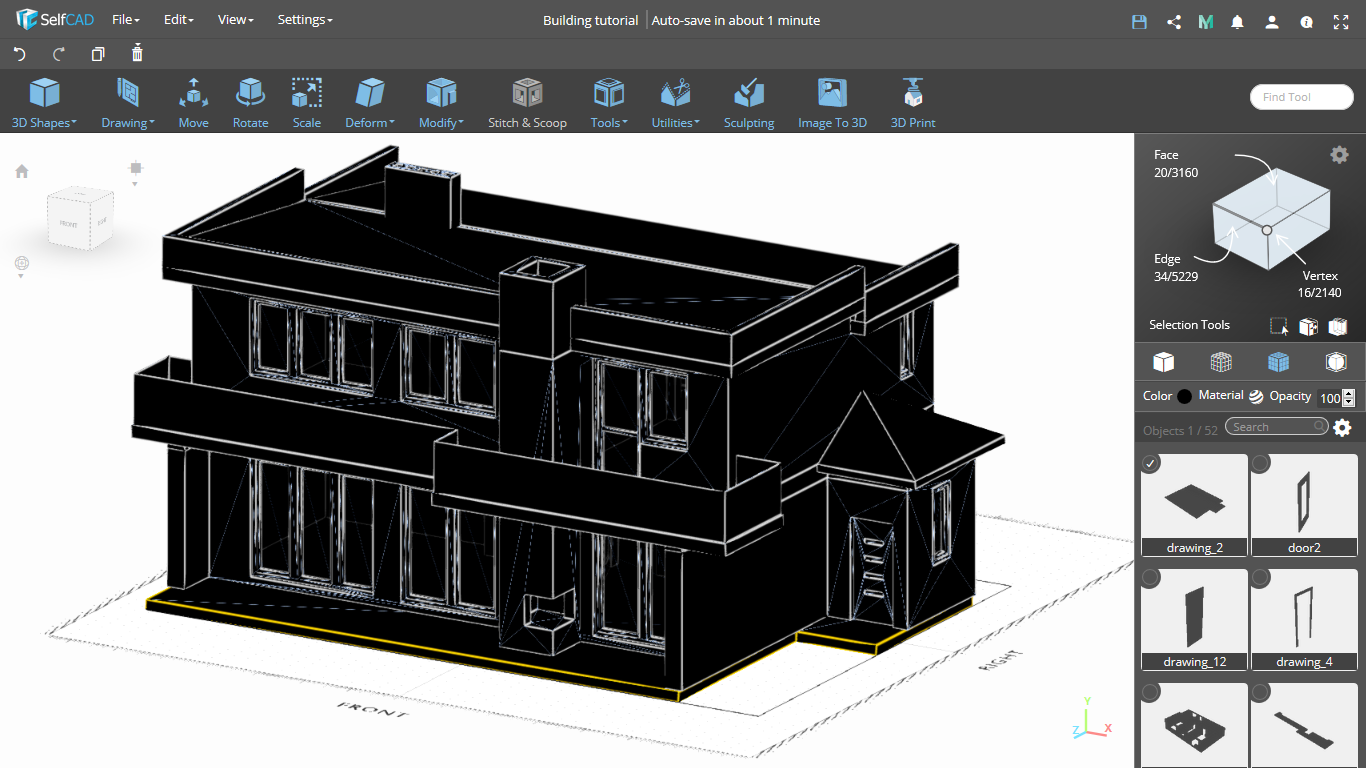Check the drawing_4 object checkbox
Screen dimensions: 1366x768
point(1261,578)
